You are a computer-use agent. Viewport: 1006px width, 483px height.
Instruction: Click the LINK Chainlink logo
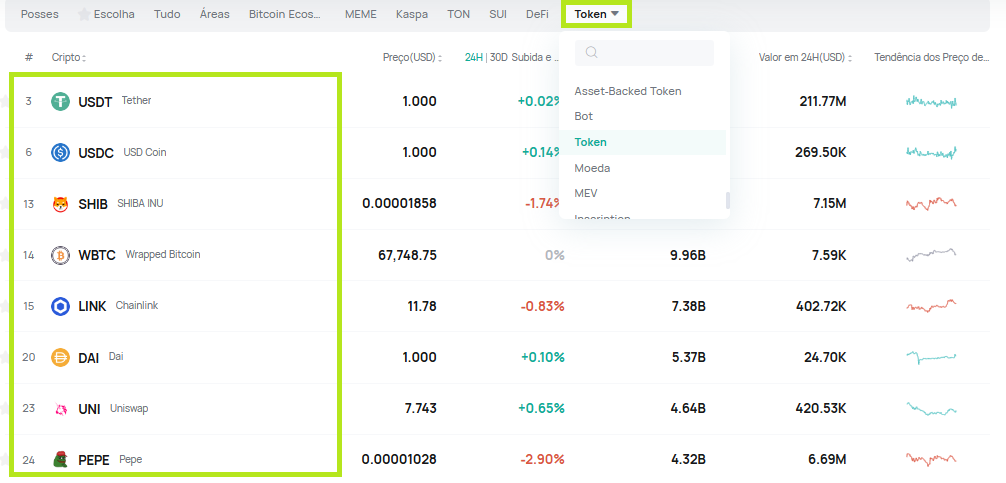[x=60, y=307]
